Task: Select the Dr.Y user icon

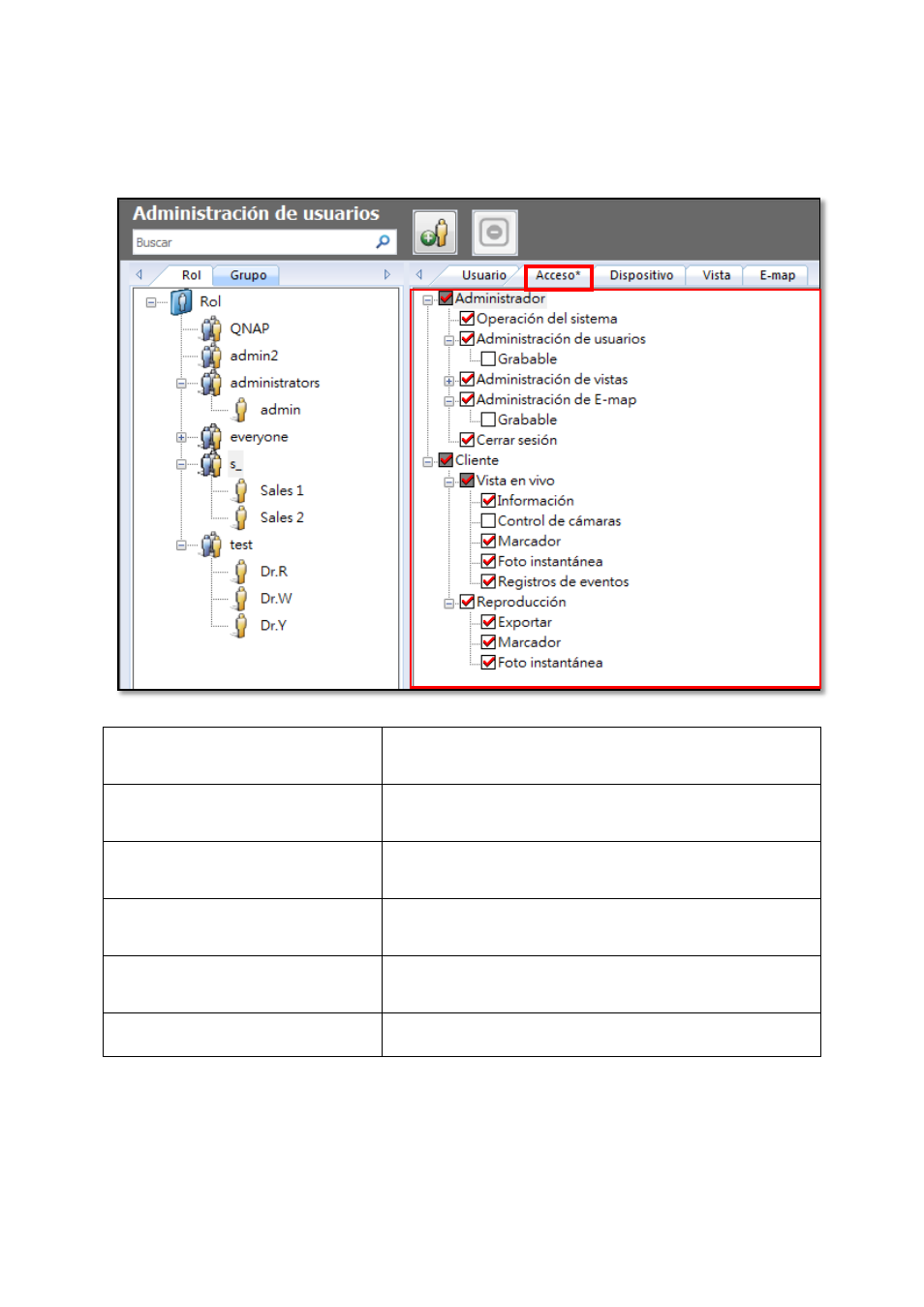Action: 241,625
